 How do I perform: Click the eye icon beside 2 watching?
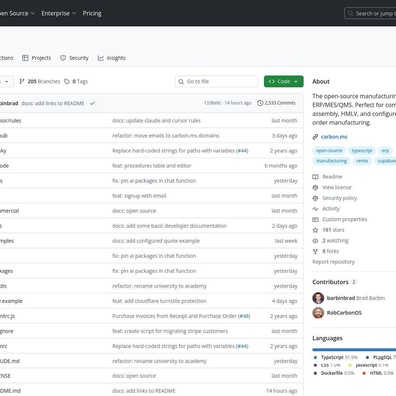(315, 241)
